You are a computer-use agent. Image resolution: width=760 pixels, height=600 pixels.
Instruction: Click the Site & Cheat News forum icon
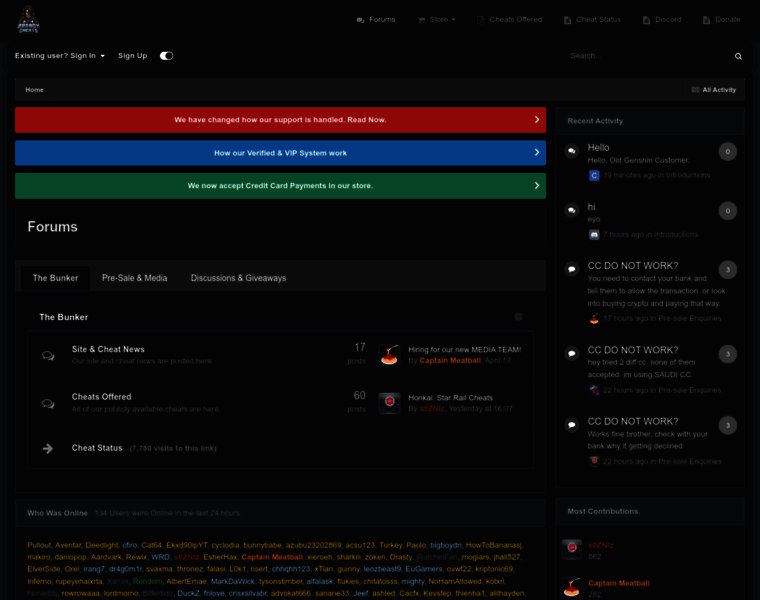tap(48, 355)
